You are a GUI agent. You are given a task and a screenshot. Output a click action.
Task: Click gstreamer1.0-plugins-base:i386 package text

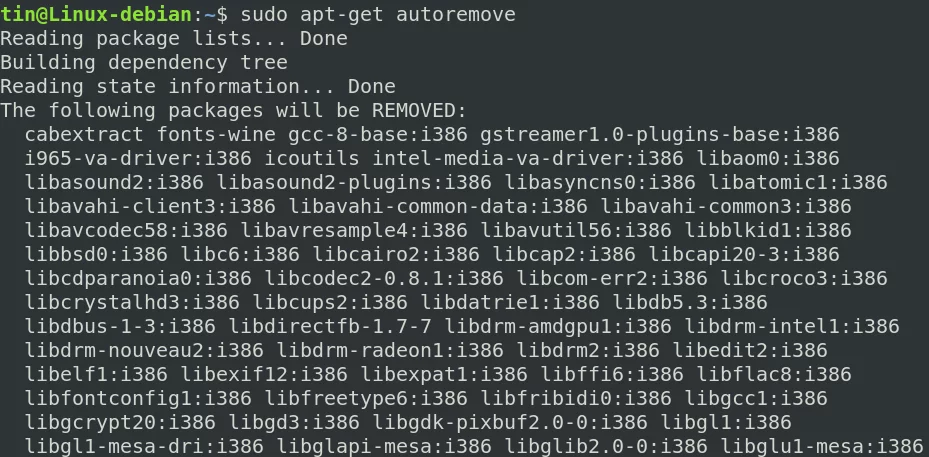click(x=659, y=135)
